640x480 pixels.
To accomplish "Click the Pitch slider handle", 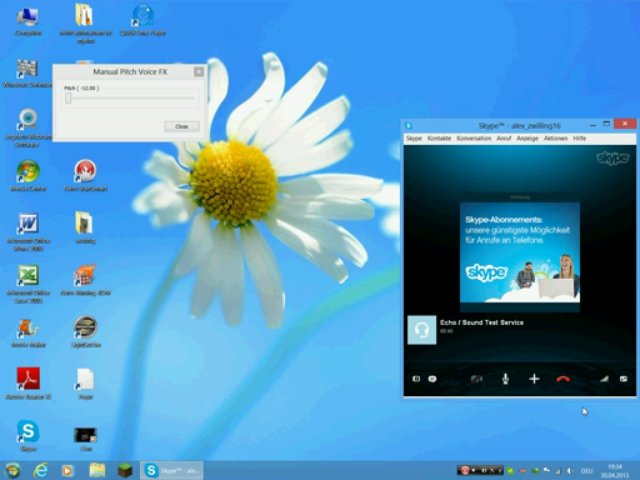I will point(68,98).
